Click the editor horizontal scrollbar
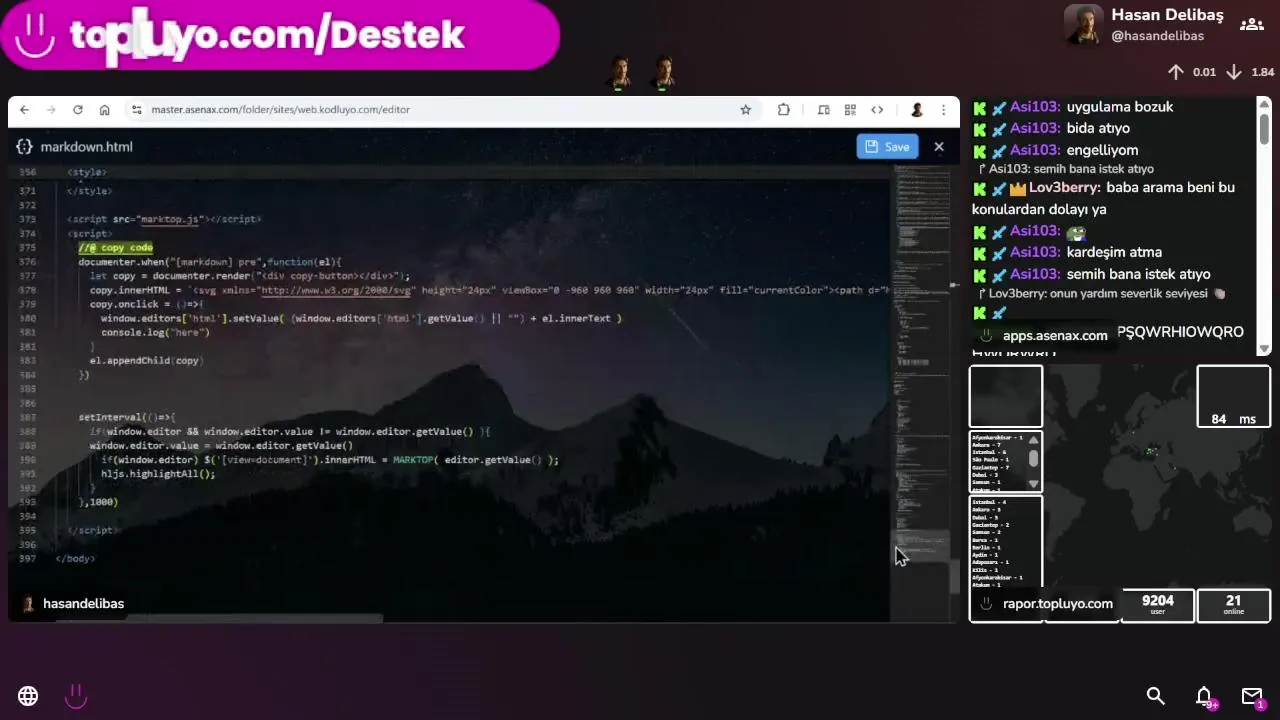This screenshot has width=1280, height=720. (218, 619)
